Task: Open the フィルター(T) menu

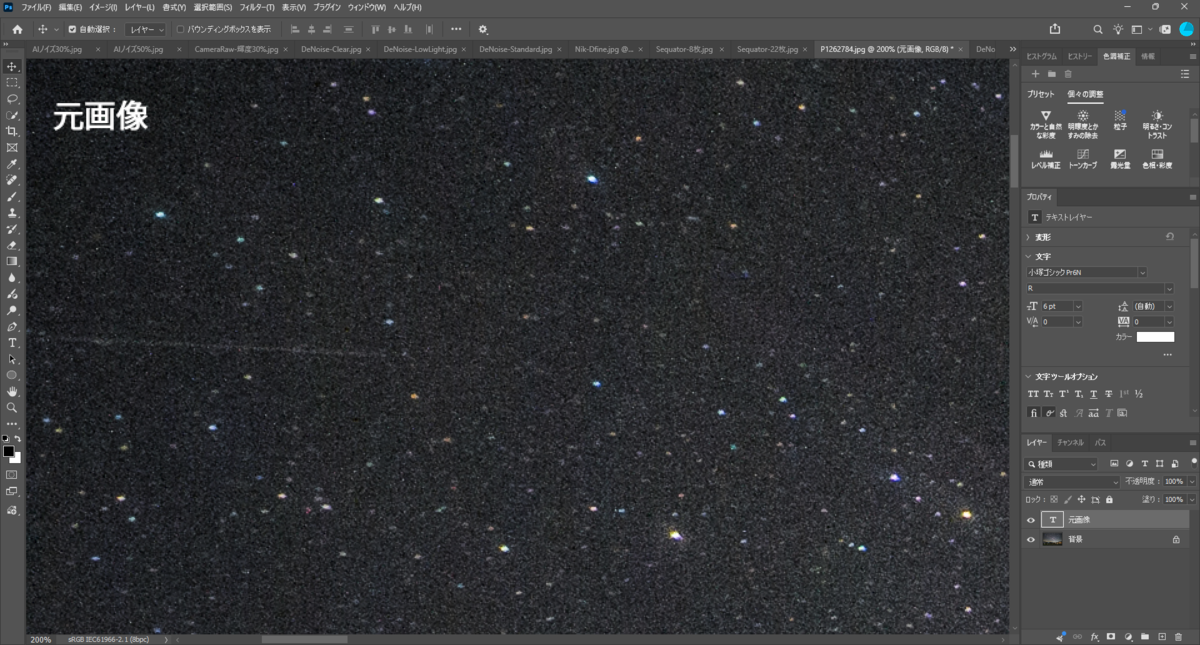Action: click(257, 7)
